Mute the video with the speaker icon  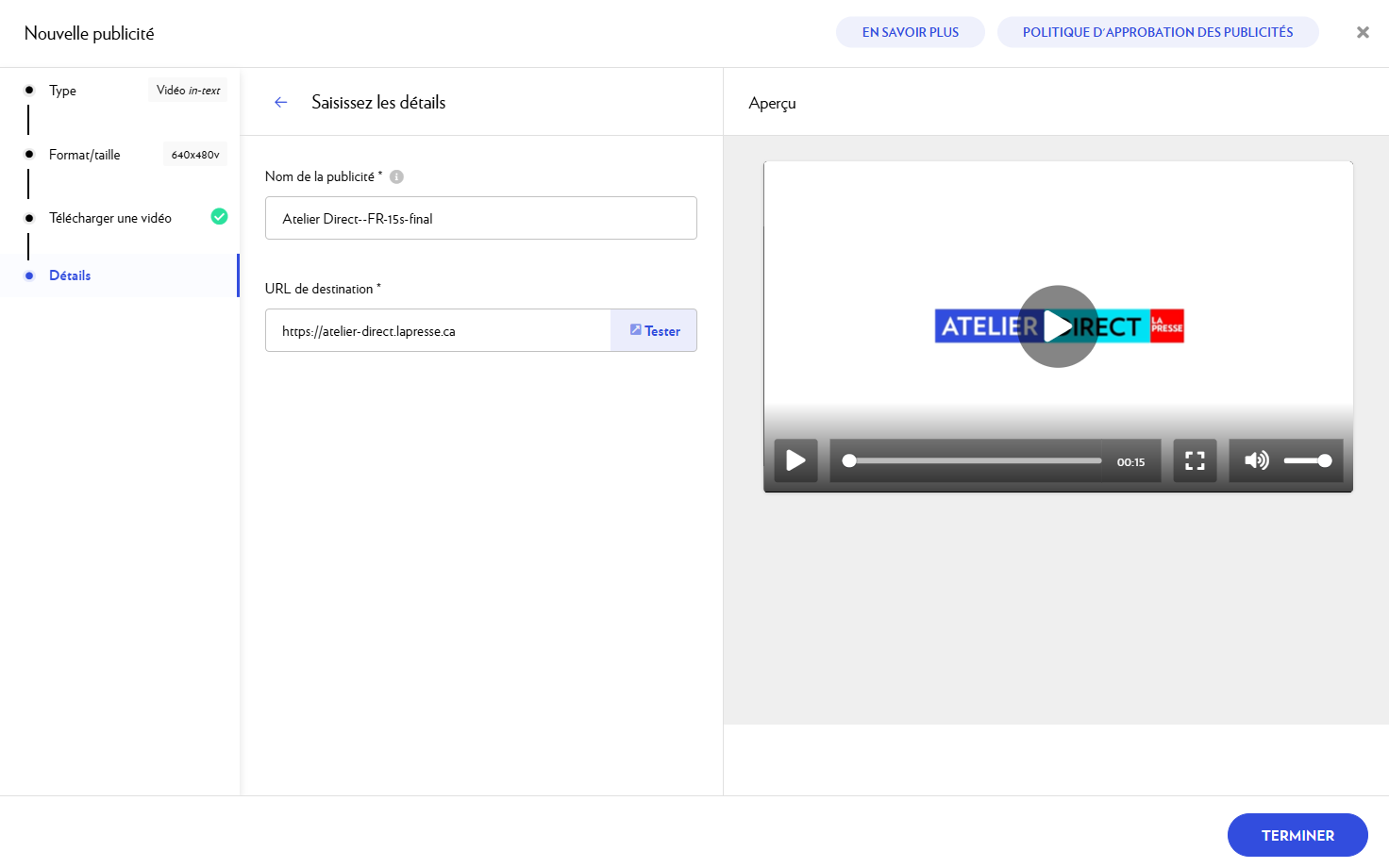1256,460
